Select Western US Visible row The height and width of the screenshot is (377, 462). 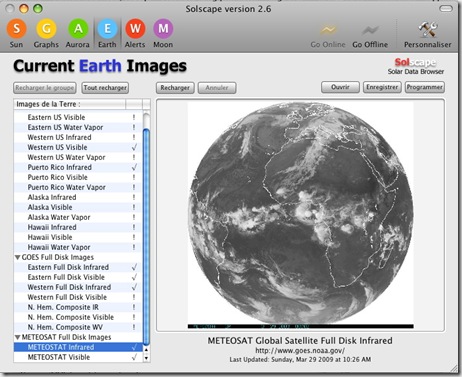point(78,147)
